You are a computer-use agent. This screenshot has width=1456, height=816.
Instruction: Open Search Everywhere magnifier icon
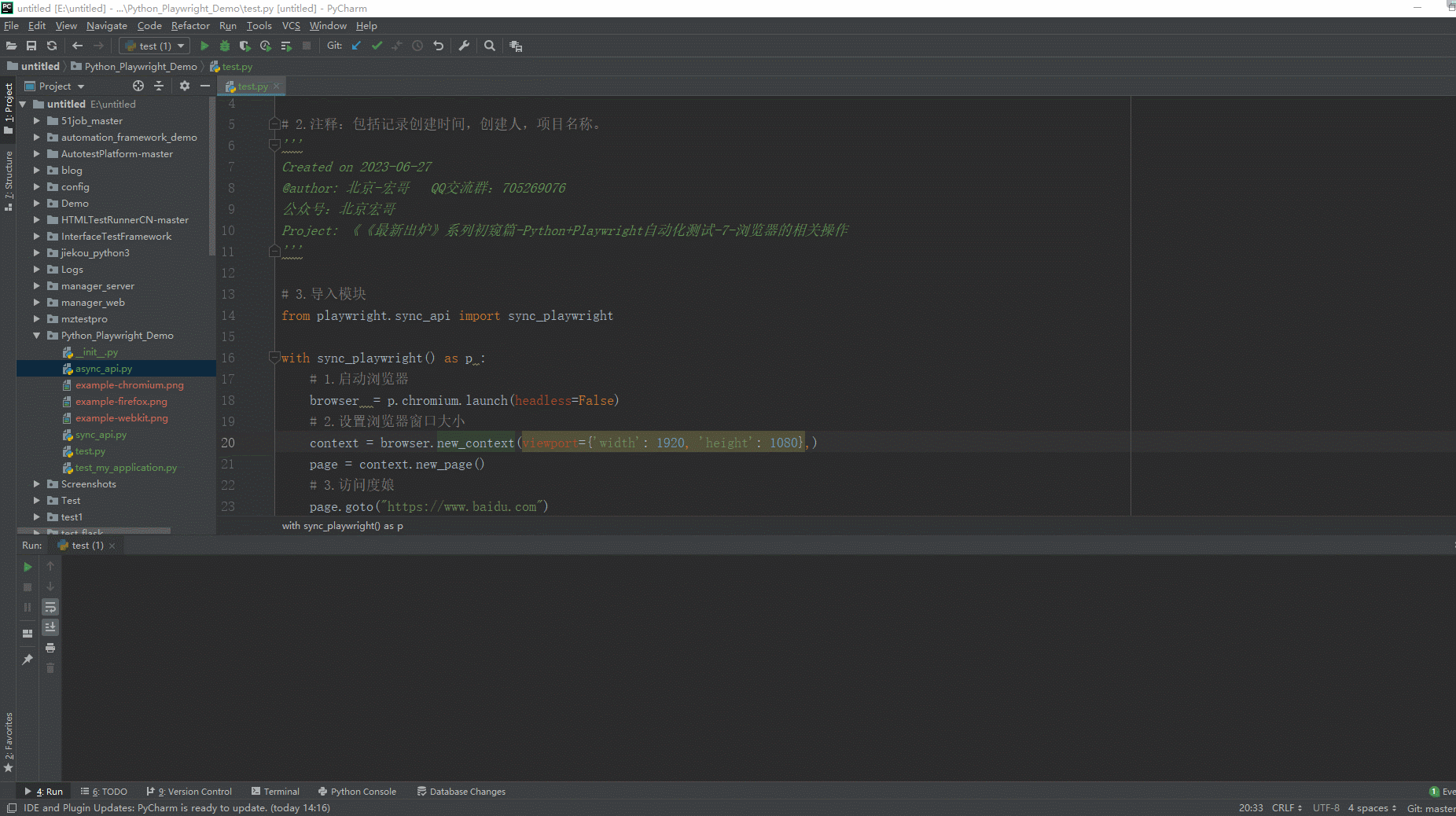pos(490,46)
